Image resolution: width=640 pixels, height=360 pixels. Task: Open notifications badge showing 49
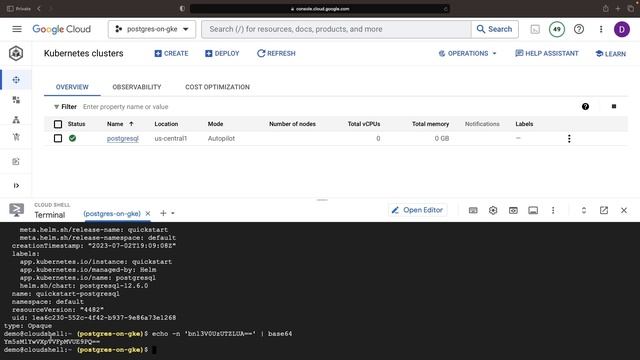pyautogui.click(x=557, y=29)
